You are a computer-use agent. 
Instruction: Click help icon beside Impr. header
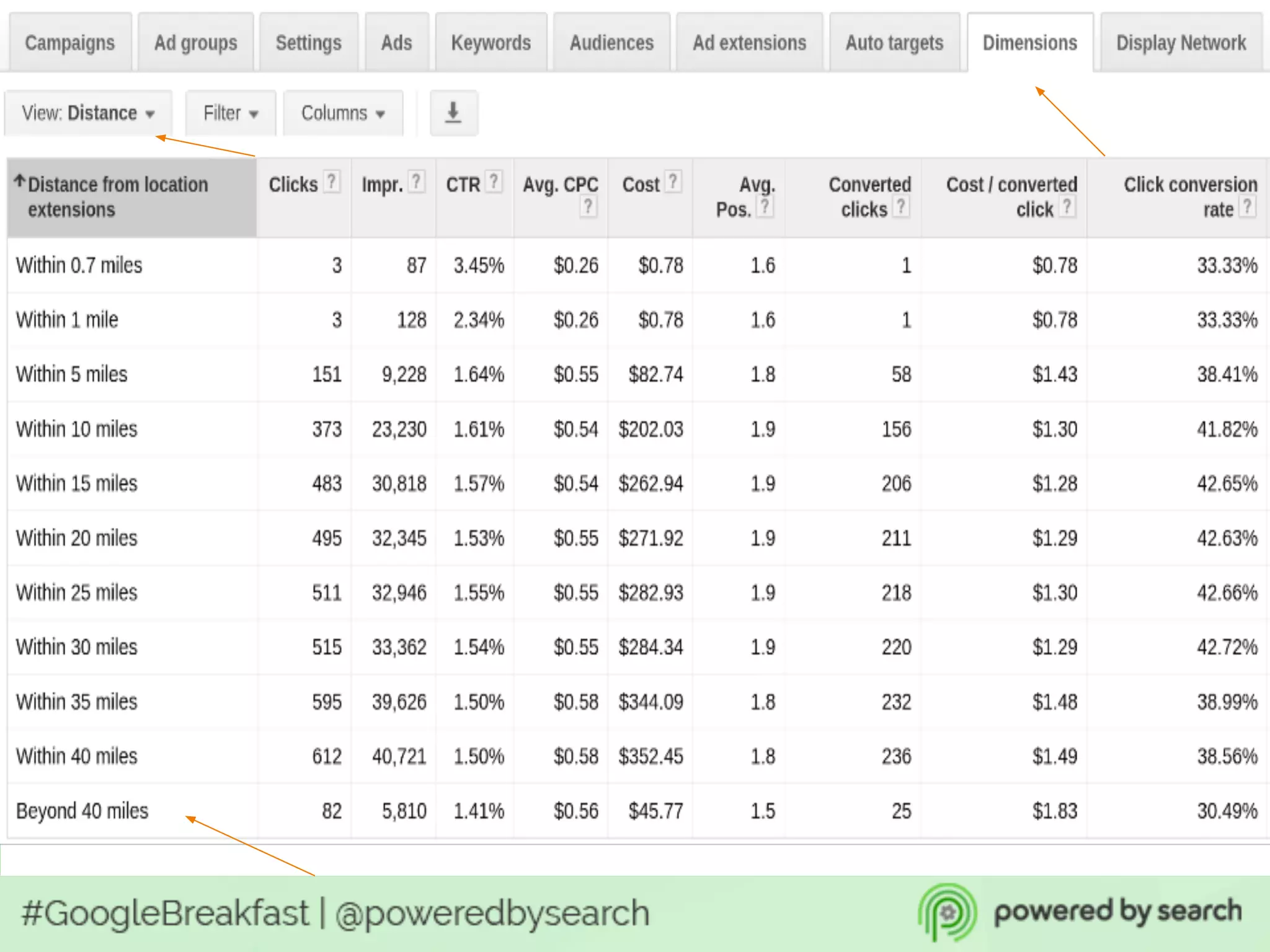click(x=417, y=182)
